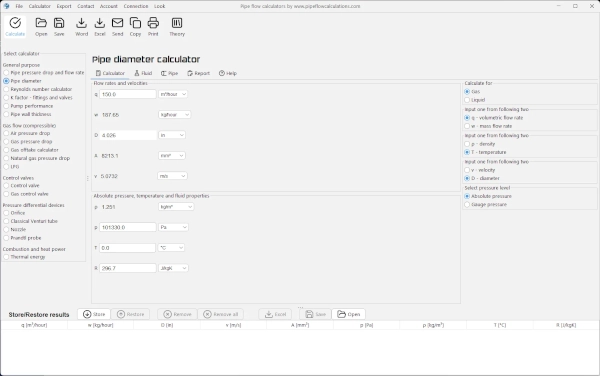Image resolution: width=600 pixels, height=376 pixels.
Task: Open the Calculator menu
Action: click(x=39, y=6)
